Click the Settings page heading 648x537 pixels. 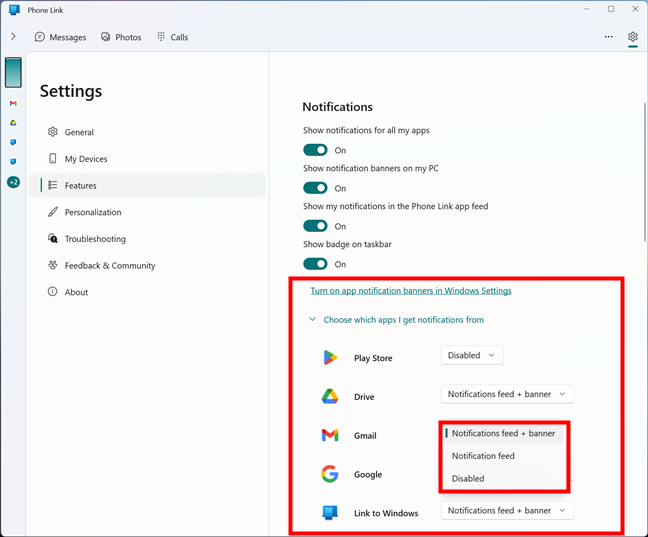(x=71, y=91)
